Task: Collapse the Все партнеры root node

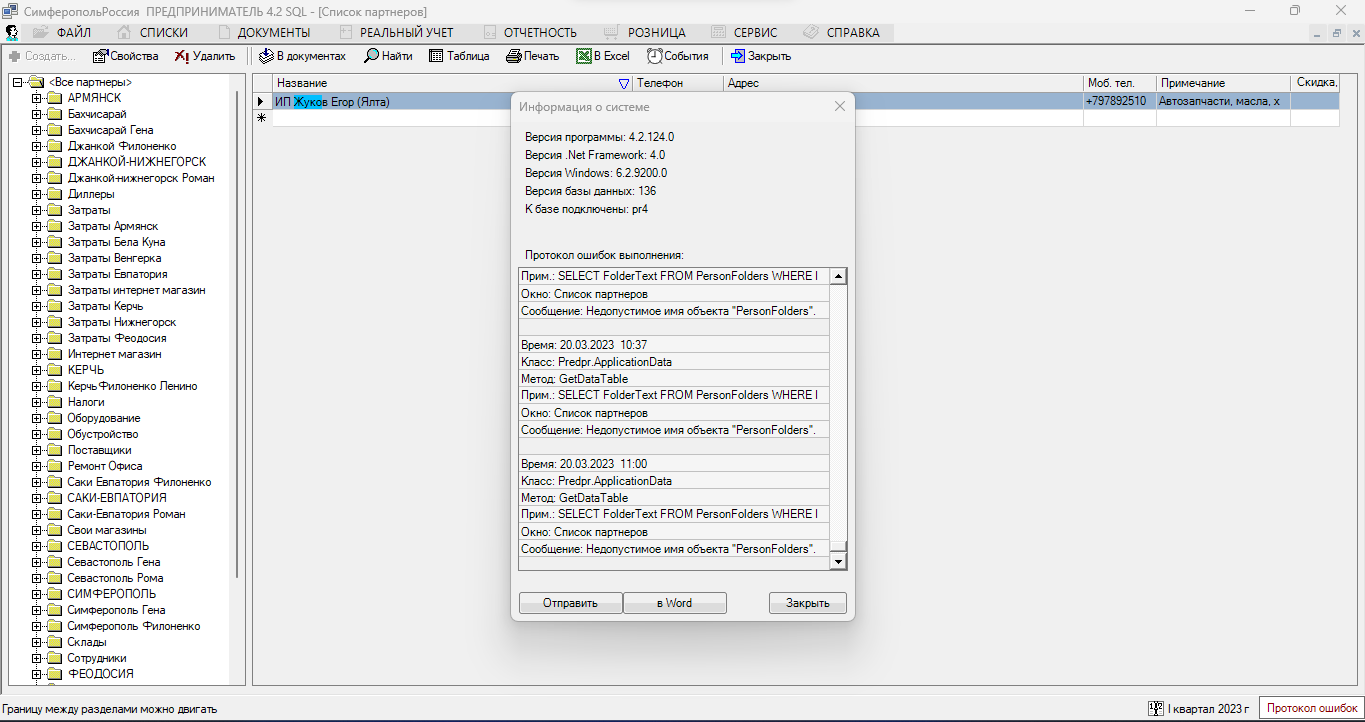Action: [17, 82]
